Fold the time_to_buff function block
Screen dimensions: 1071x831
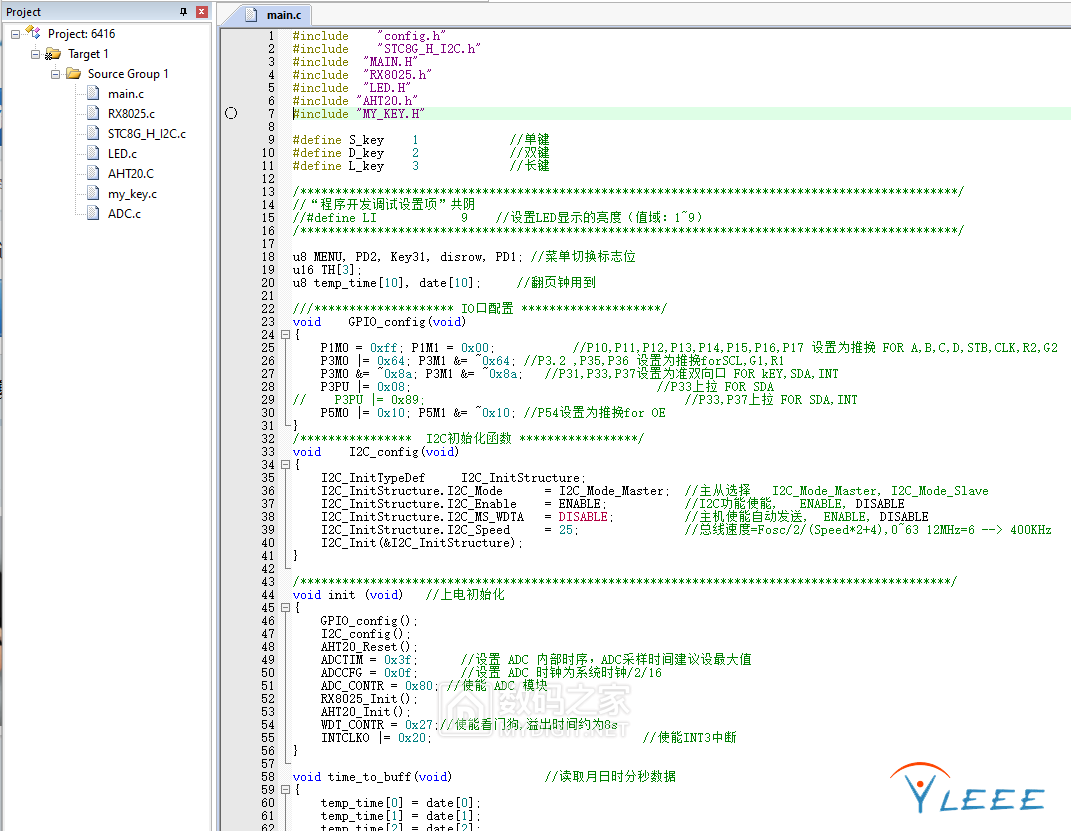[286, 789]
